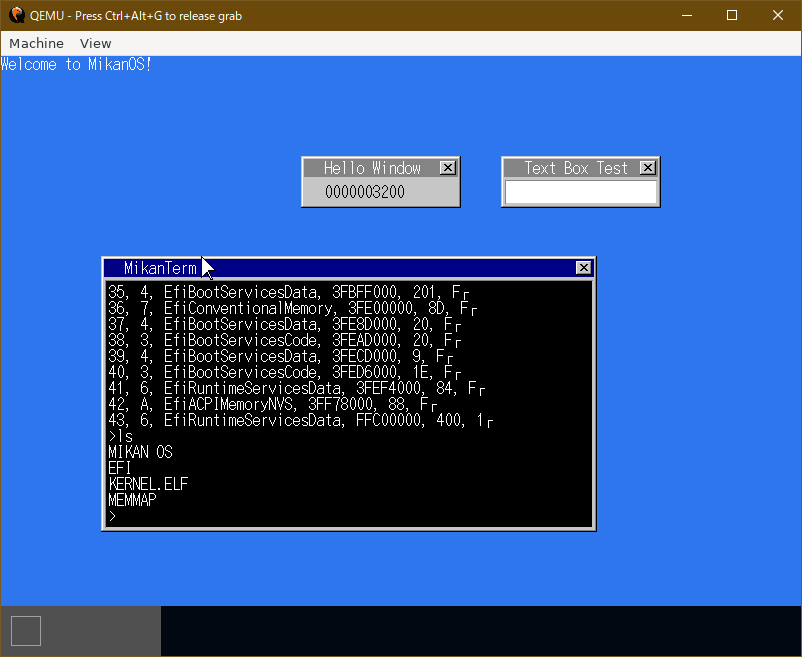Click the '>ls' command line in terminal

[121, 436]
